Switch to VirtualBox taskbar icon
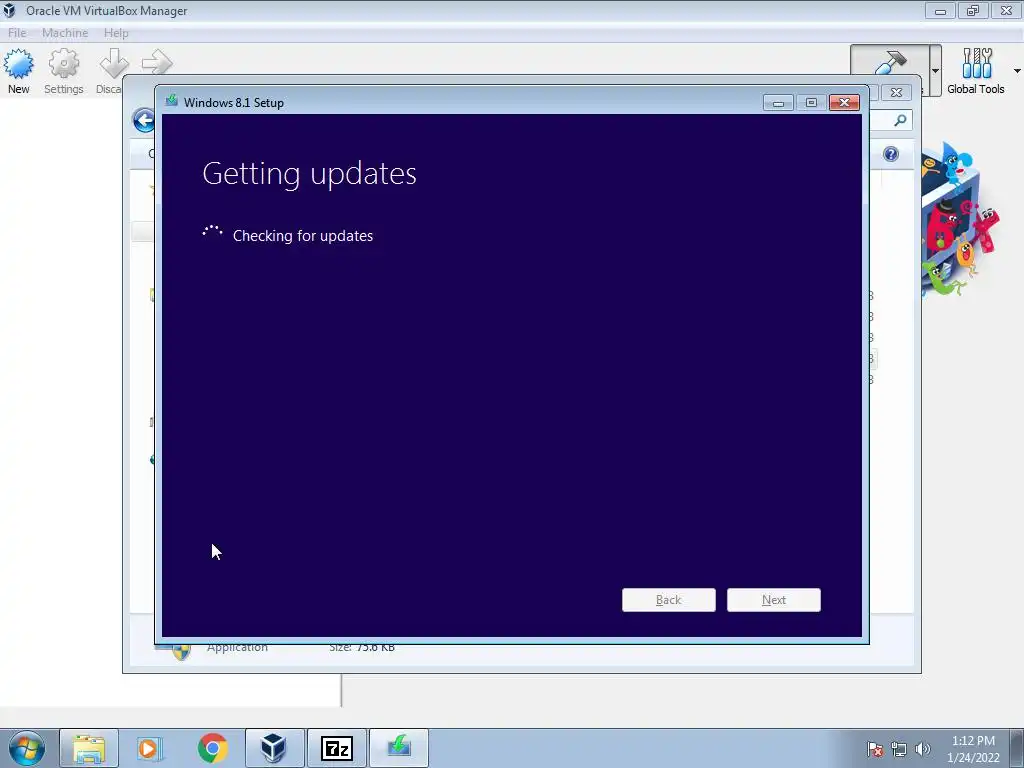Viewport: 1024px width, 768px height. pyautogui.click(x=274, y=748)
